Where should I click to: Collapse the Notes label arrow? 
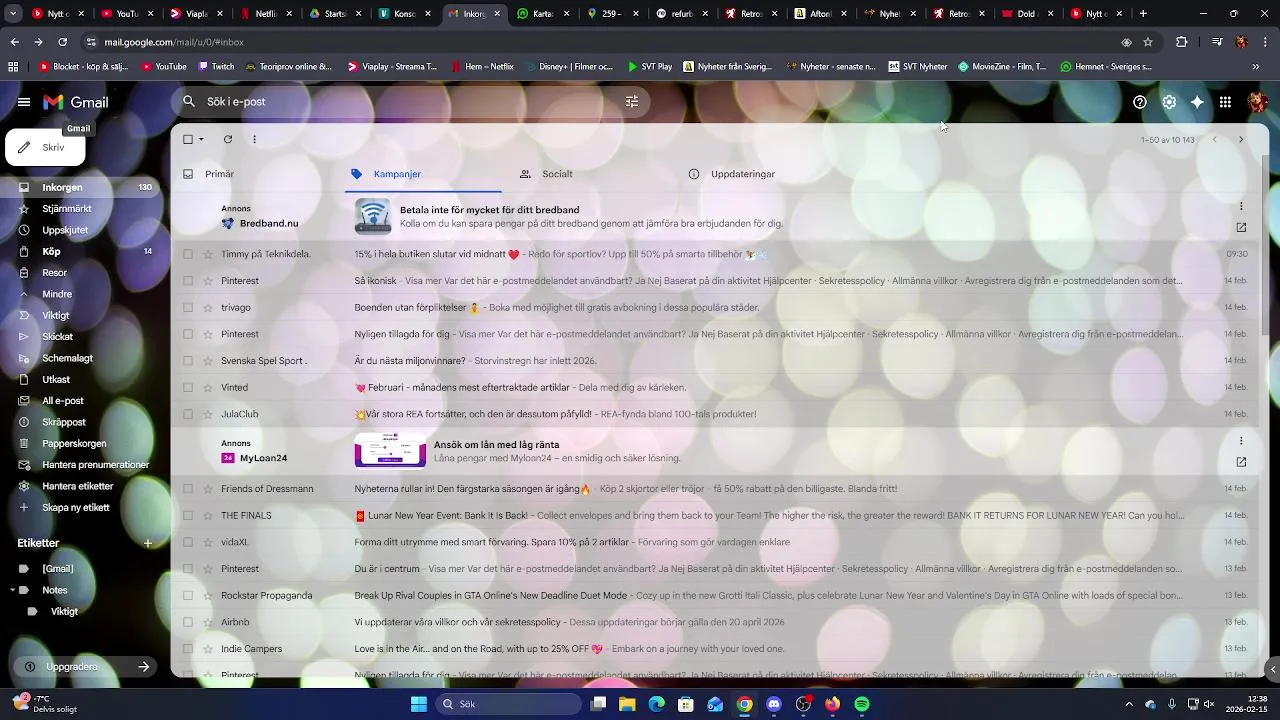click(x=11, y=590)
